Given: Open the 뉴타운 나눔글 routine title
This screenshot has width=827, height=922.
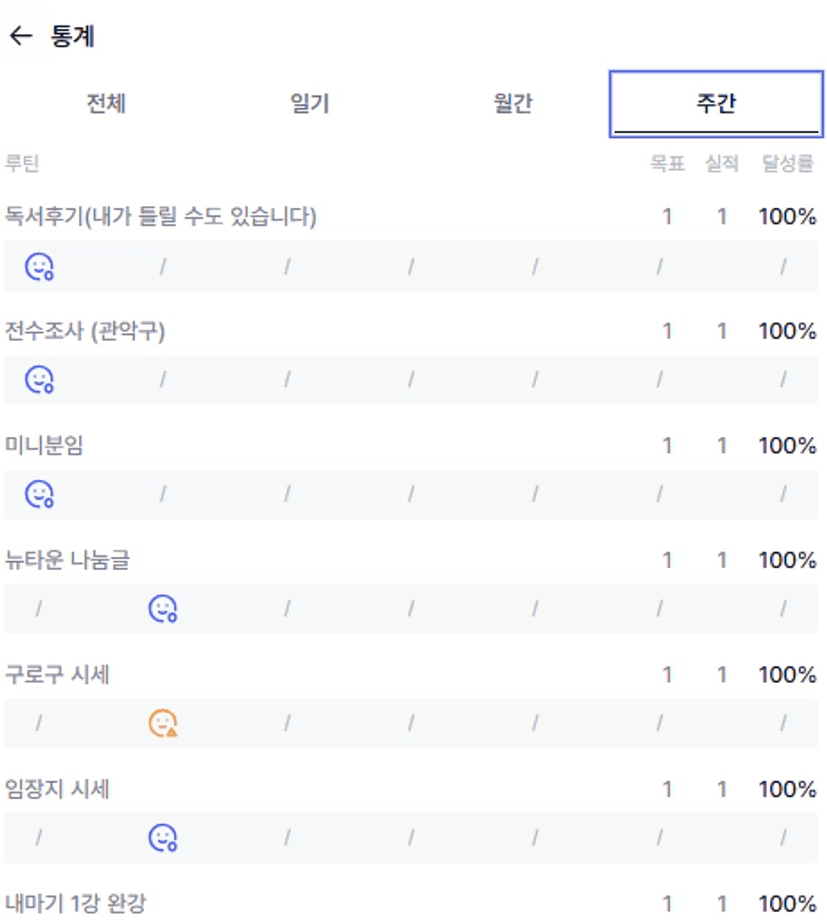Looking at the screenshot, I should (x=67, y=560).
